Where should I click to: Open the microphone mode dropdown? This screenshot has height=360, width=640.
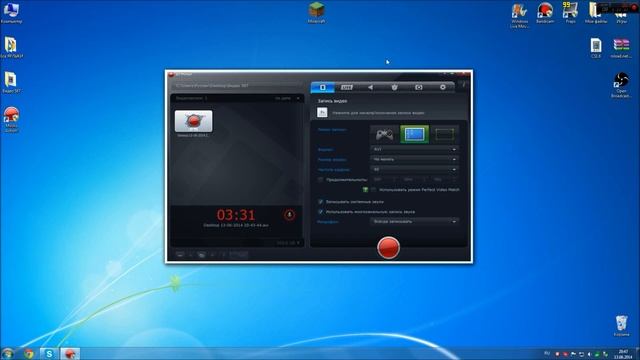click(414, 221)
